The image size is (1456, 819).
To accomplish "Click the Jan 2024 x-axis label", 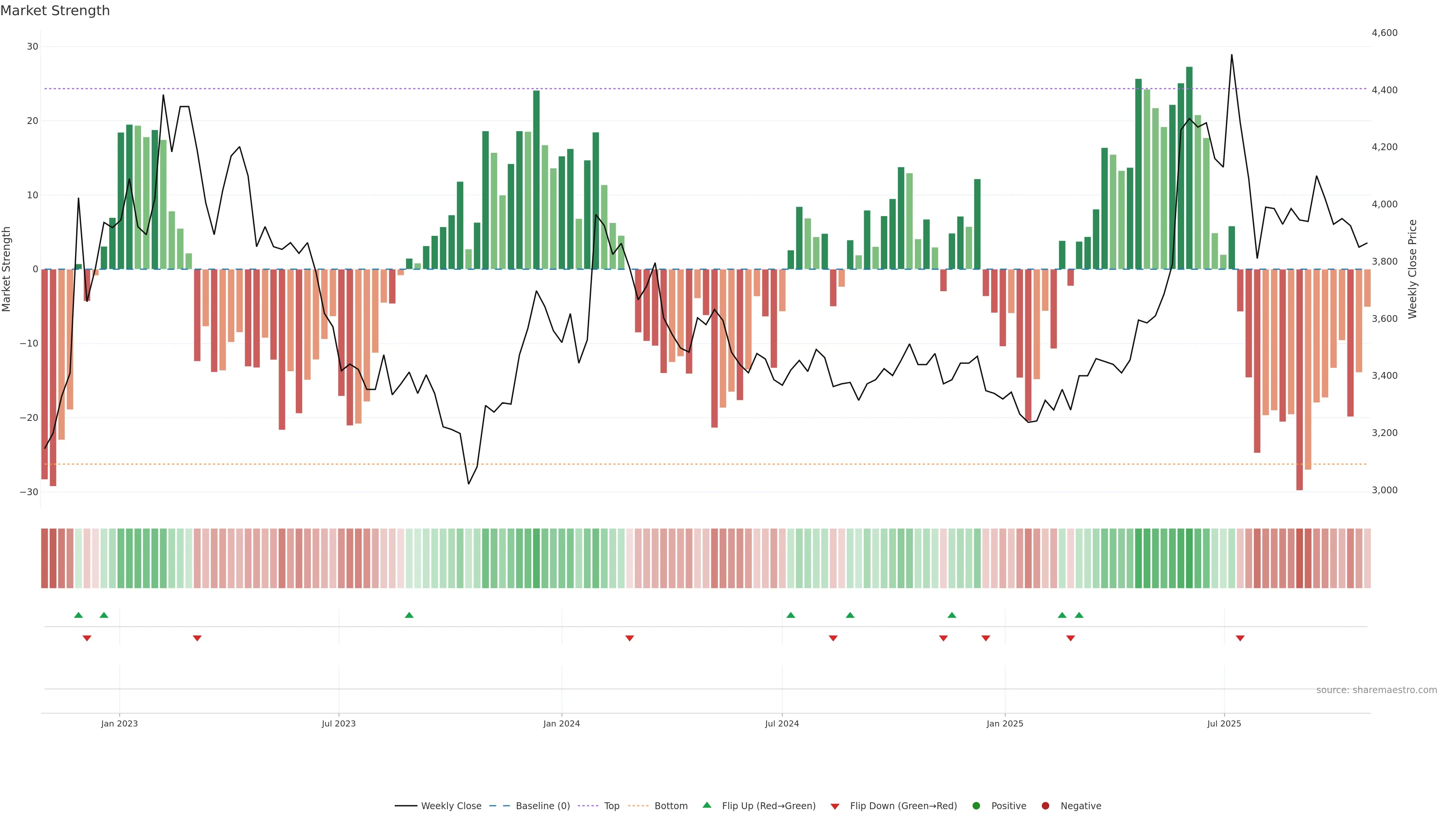I will click(561, 723).
